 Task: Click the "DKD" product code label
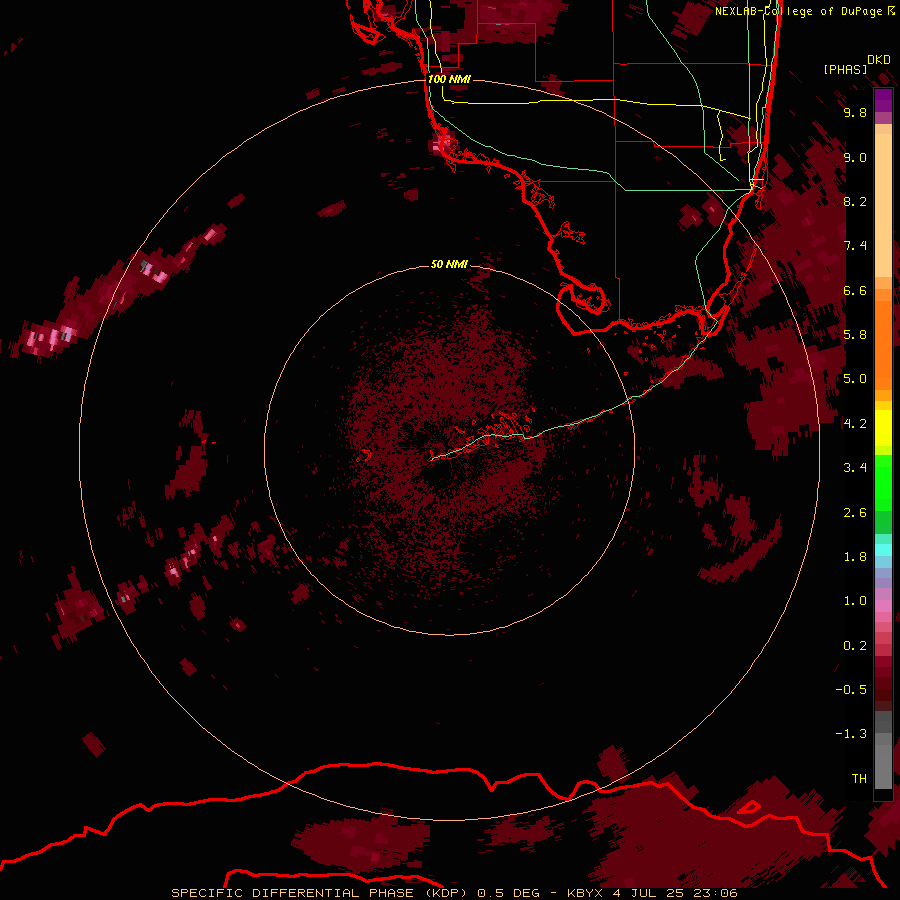(879, 59)
